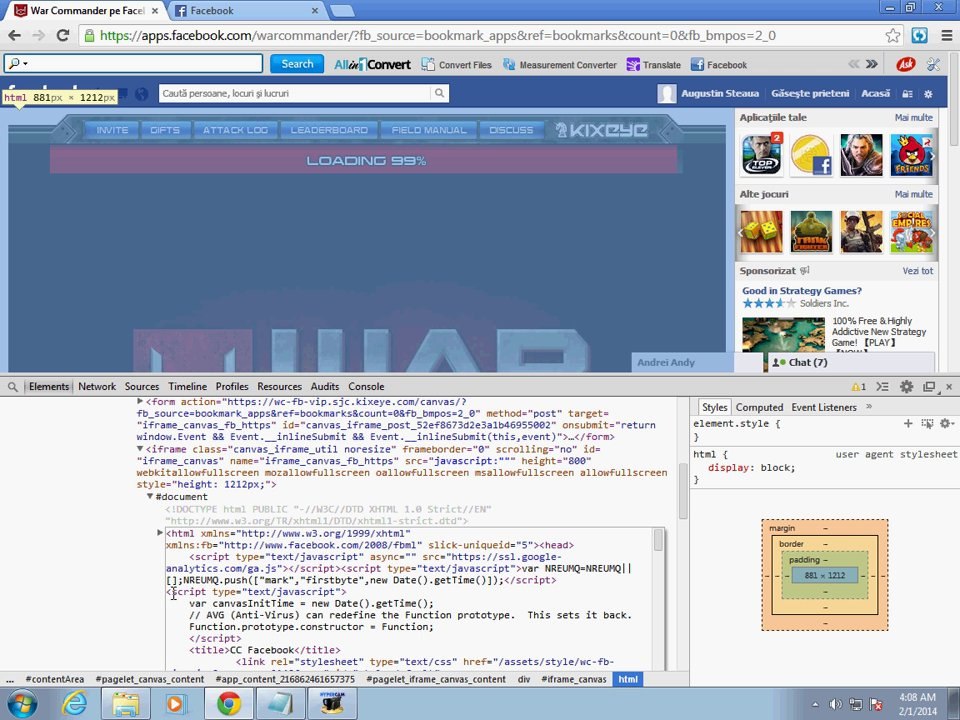Open the LEADERBOARD game button
960x720 pixels.
329,130
